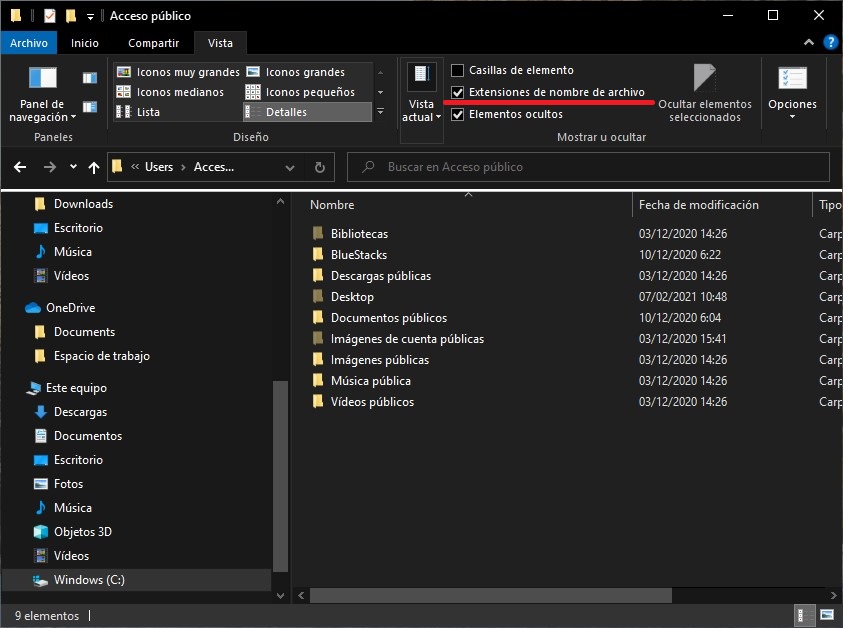This screenshot has height=628, width=843.
Task: Enable Casillas de elemento checkbox
Action: [458, 70]
